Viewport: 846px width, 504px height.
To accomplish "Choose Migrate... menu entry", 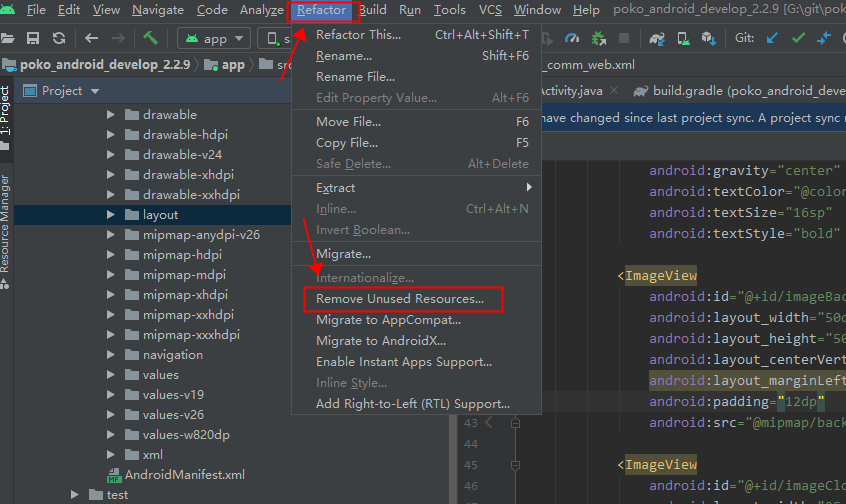I will pos(417,254).
